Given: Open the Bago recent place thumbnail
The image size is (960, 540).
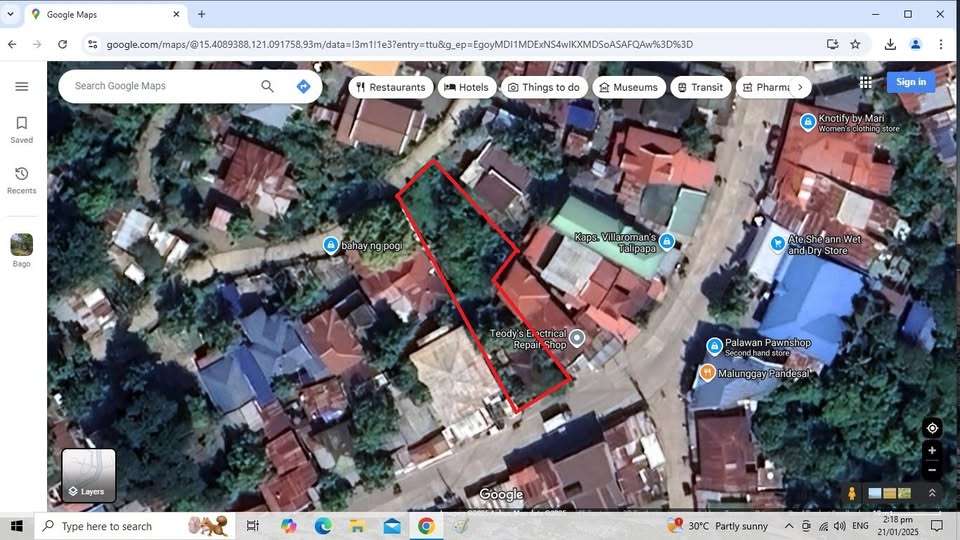Looking at the screenshot, I should [x=21, y=250].
